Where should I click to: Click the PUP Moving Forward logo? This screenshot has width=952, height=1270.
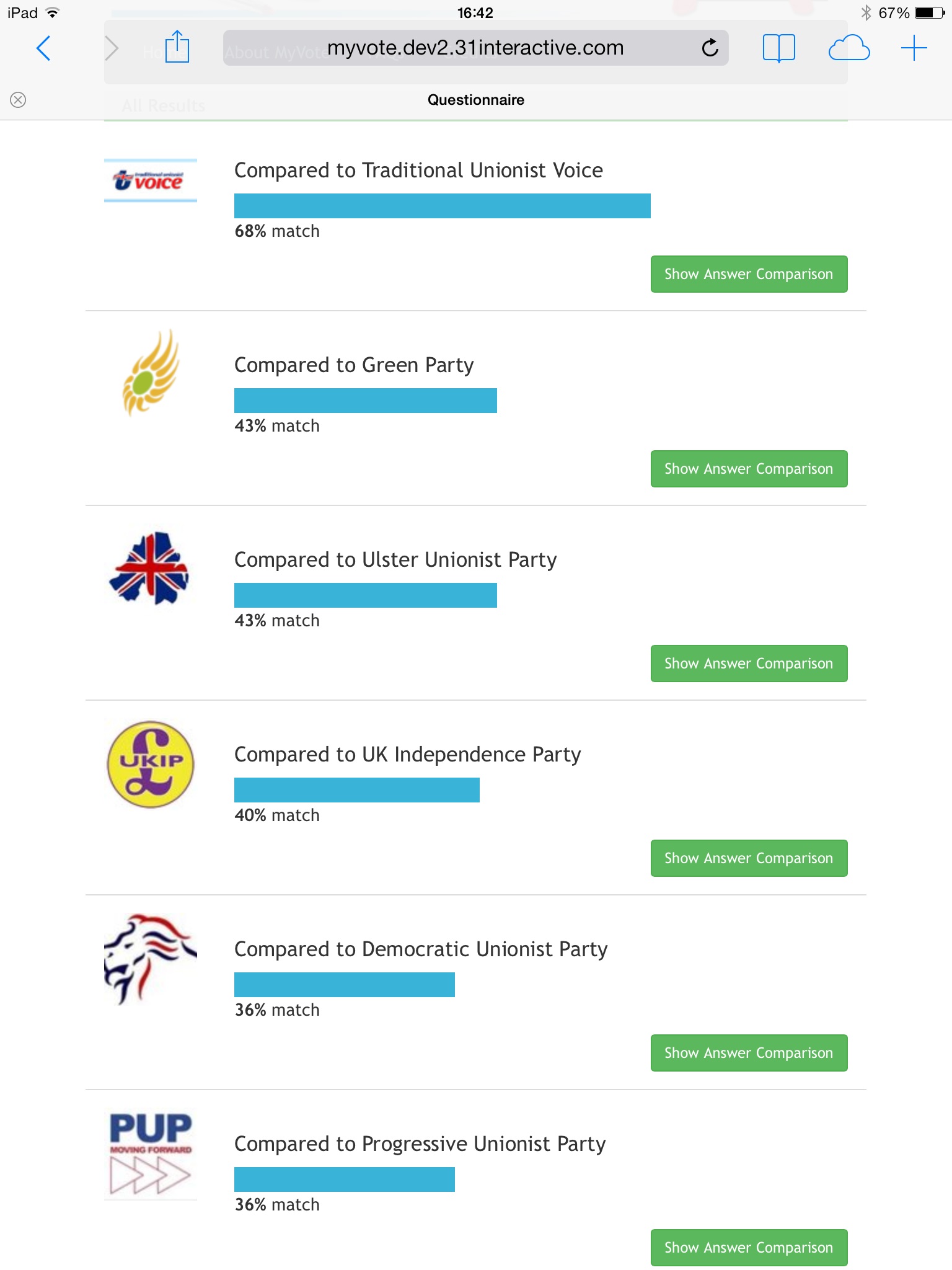point(151,1153)
